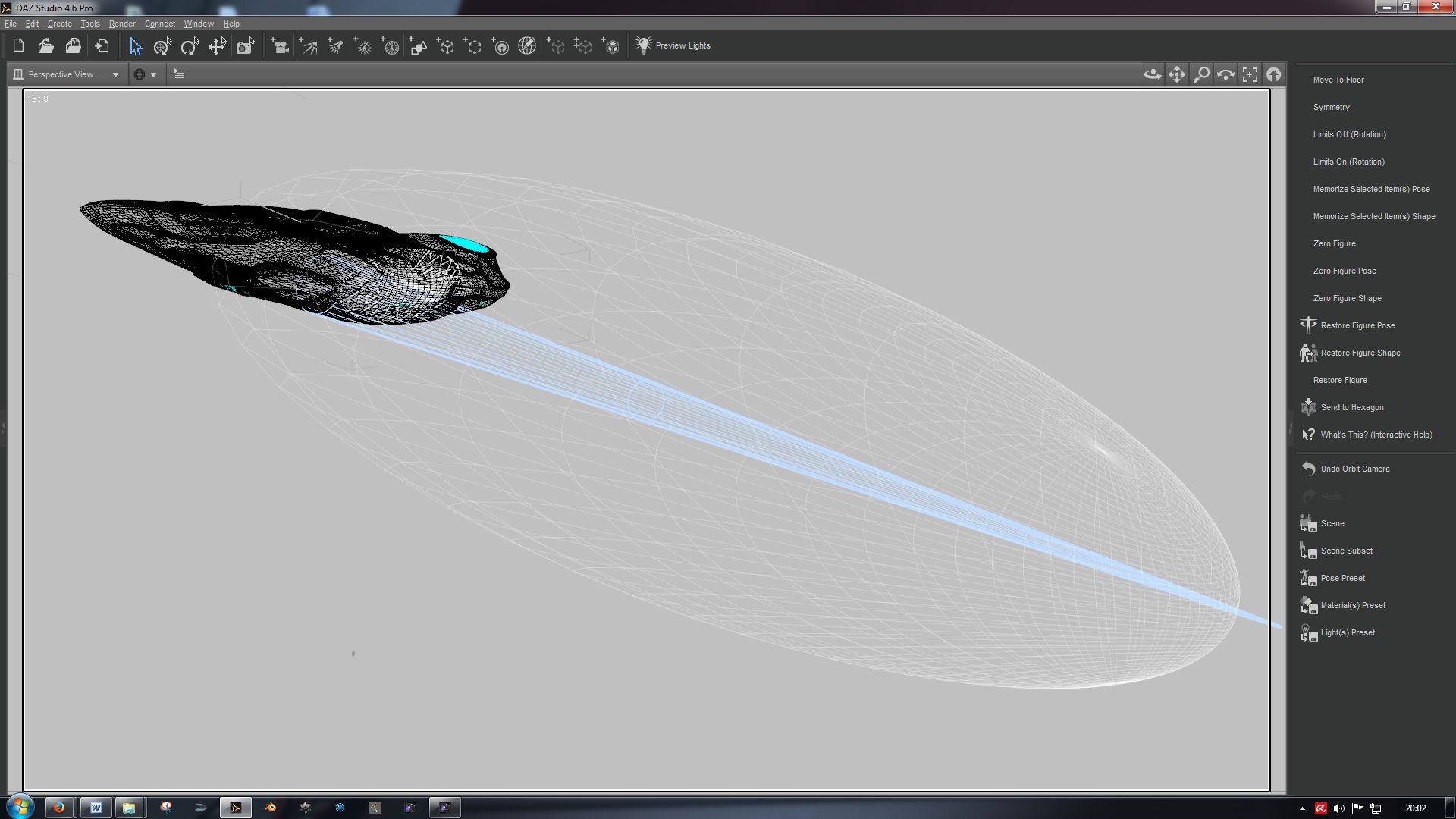The height and width of the screenshot is (819, 1456).
Task: Open the file folder icon in toolbar
Action: click(45, 46)
